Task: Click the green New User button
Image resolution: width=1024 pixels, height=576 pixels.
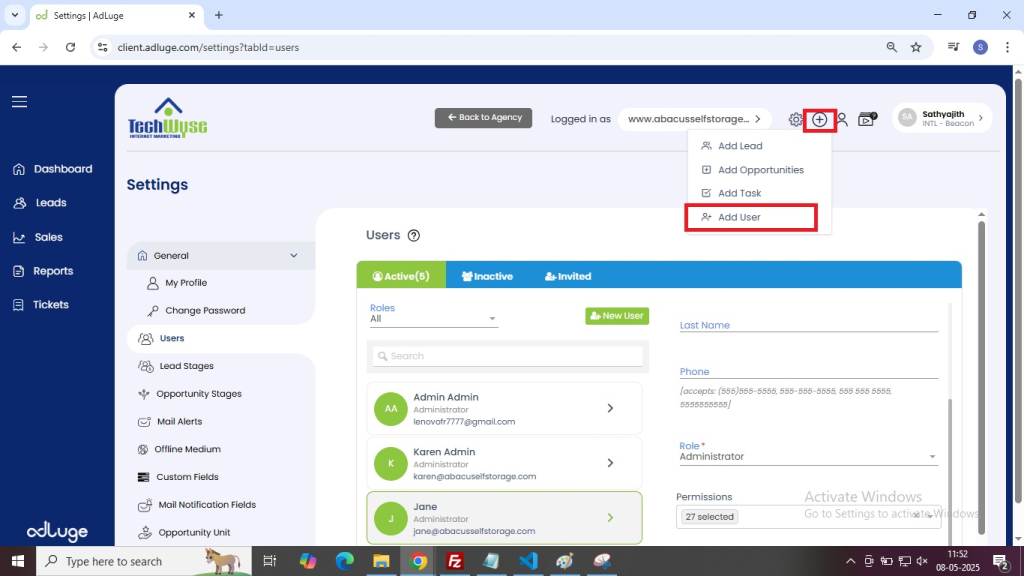Action: coord(617,316)
